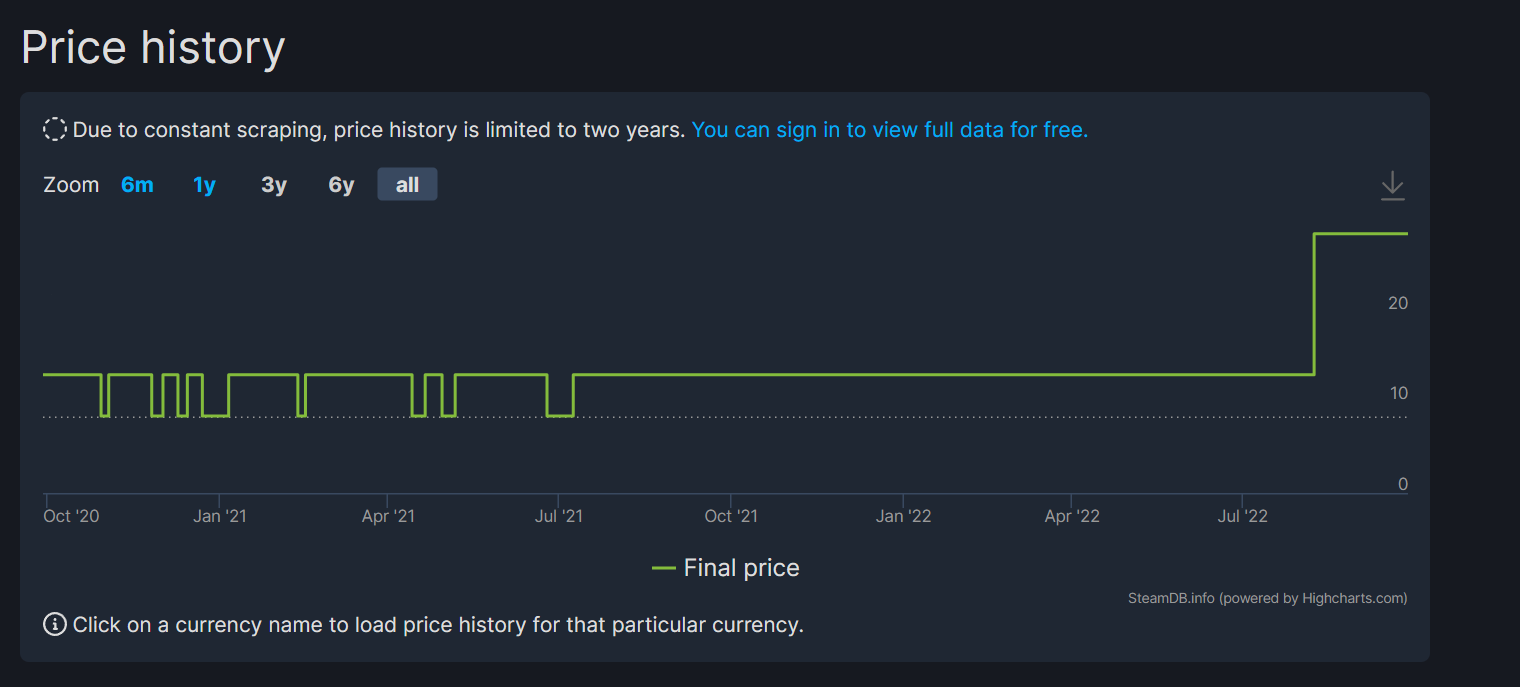Click the 20 value on the y-axis

tap(1398, 303)
